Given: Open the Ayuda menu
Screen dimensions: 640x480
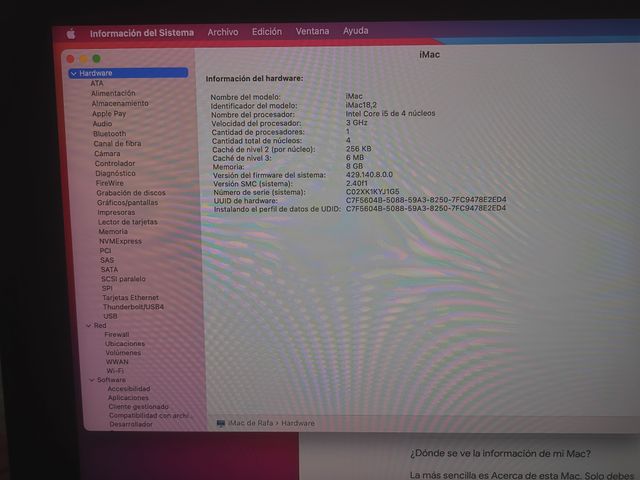Looking at the screenshot, I should 356,31.
